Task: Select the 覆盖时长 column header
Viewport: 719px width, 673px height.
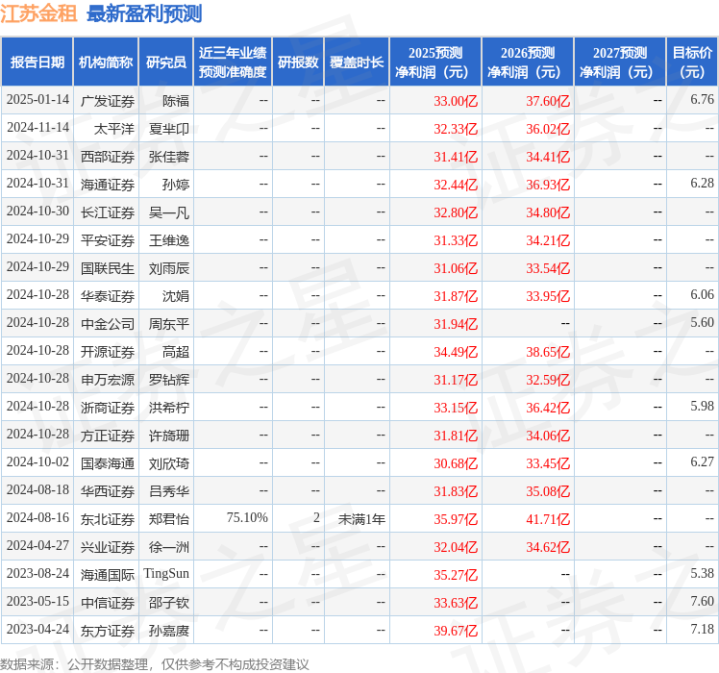Action: tap(357, 62)
